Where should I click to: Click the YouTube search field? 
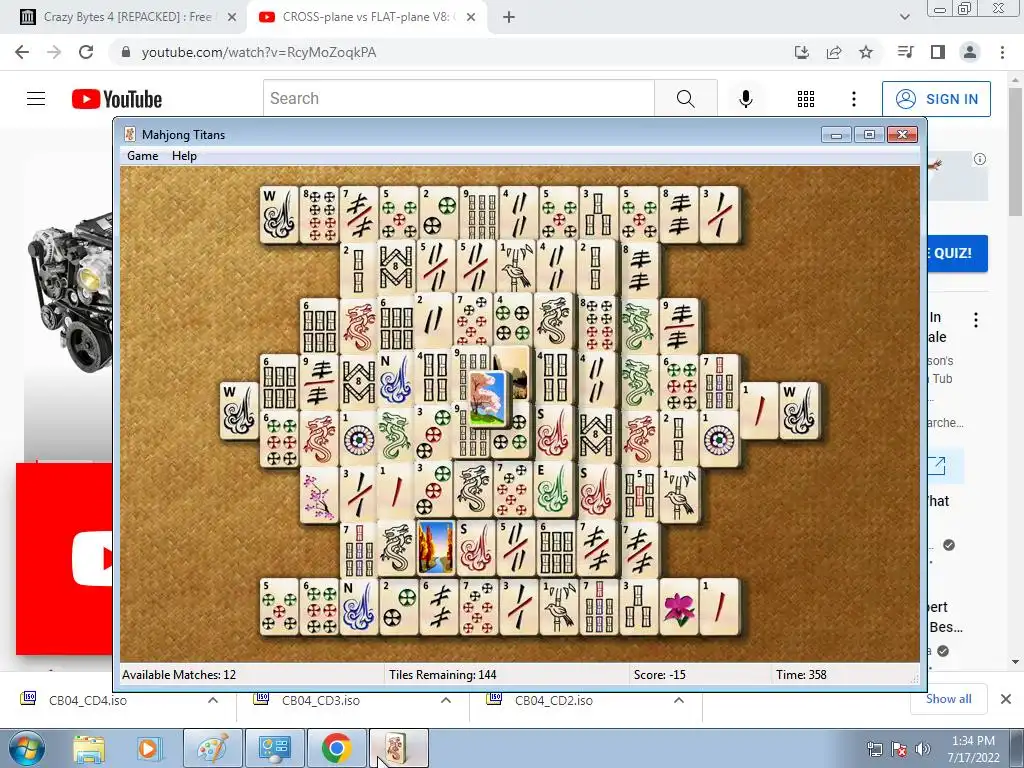pos(458,99)
